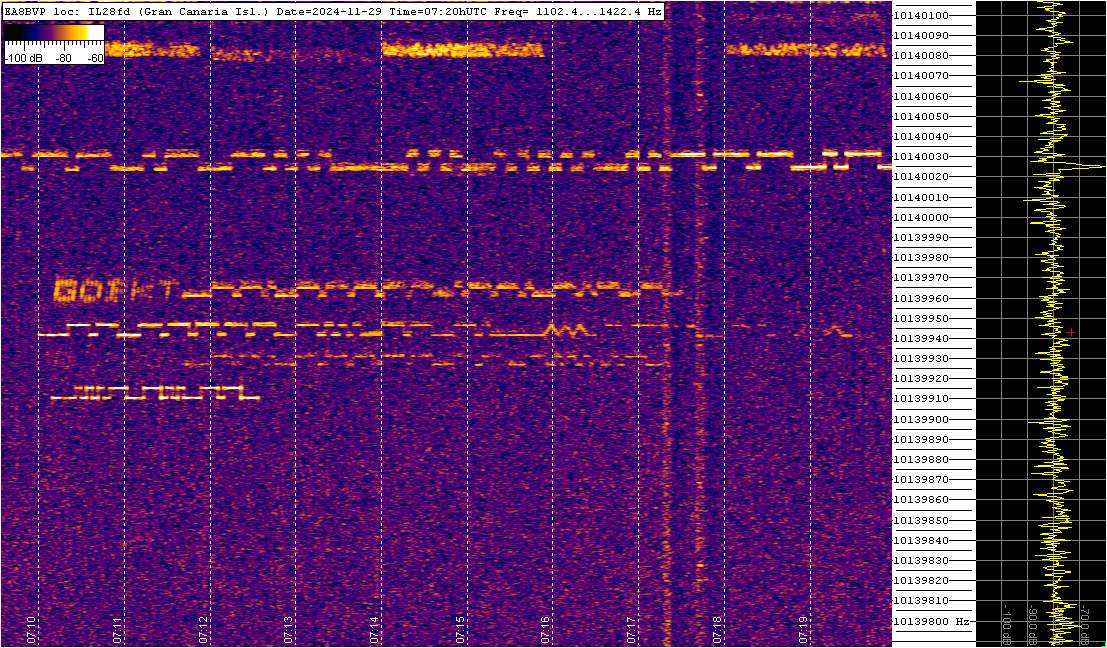Click the 10139910 frequency label
1107x648 pixels.
(920, 399)
